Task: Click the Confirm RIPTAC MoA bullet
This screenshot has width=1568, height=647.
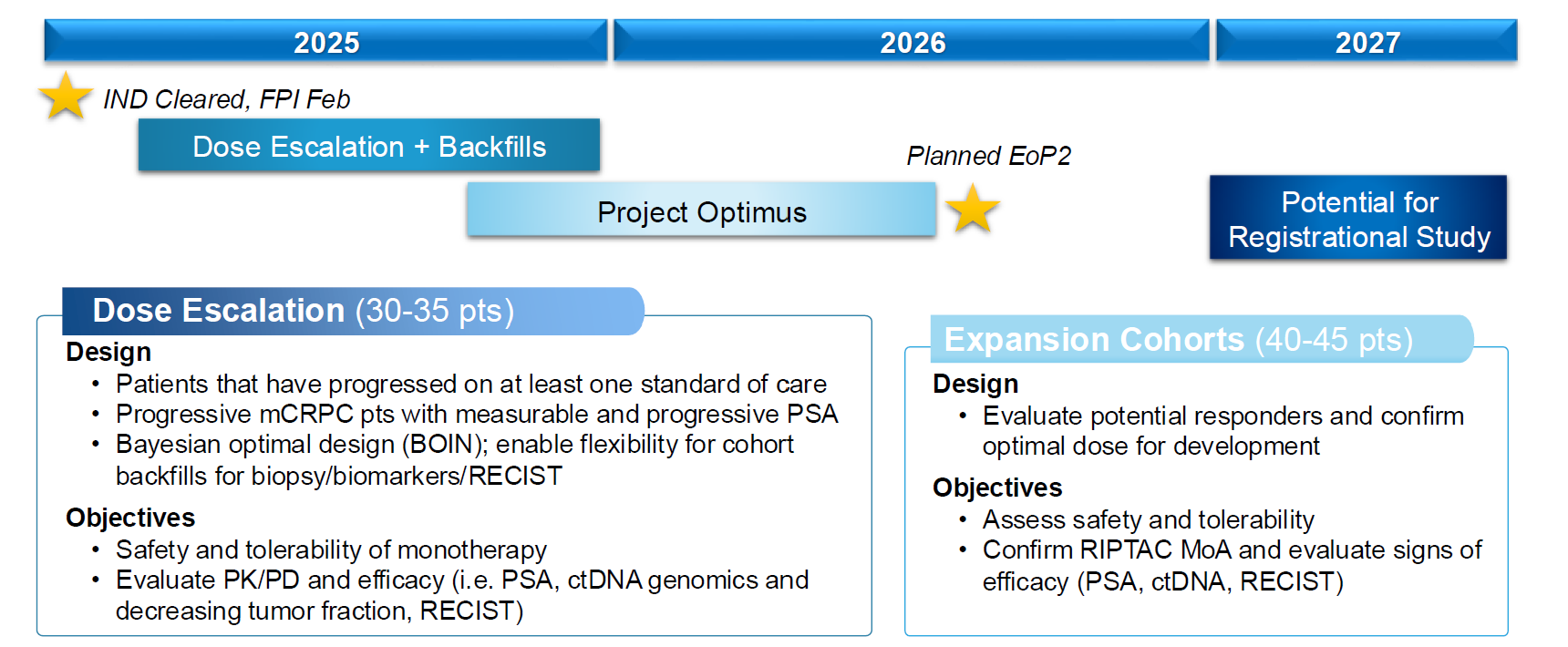Action: (x=1231, y=565)
